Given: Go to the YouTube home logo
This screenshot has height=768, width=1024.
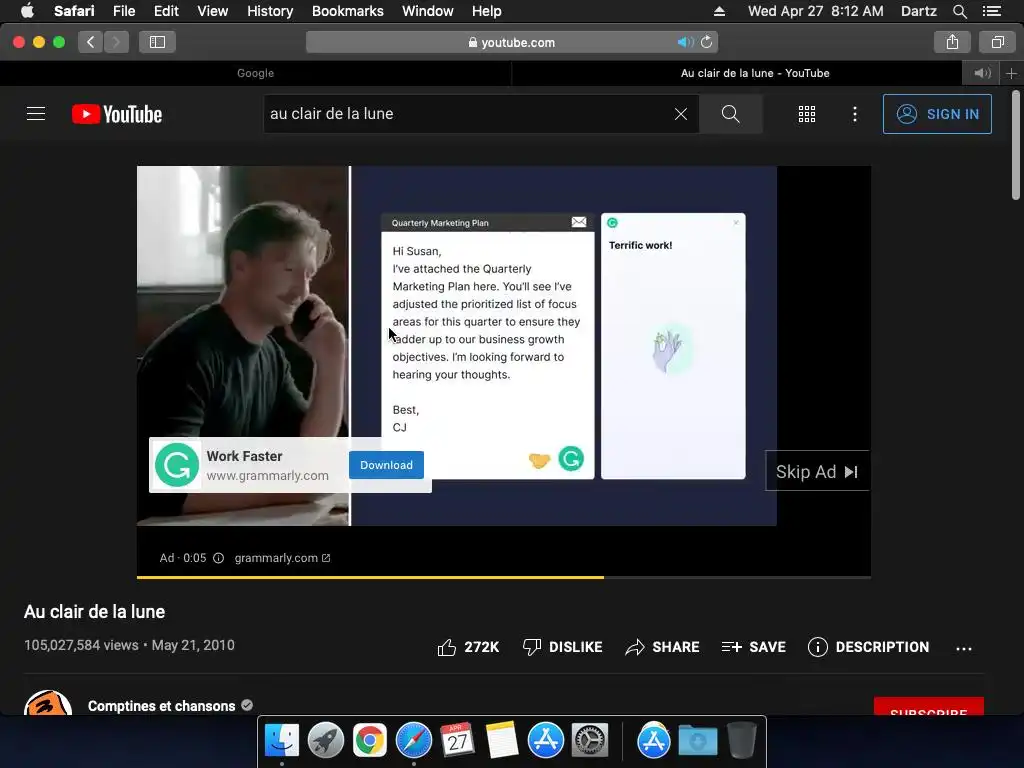Looking at the screenshot, I should click(117, 114).
